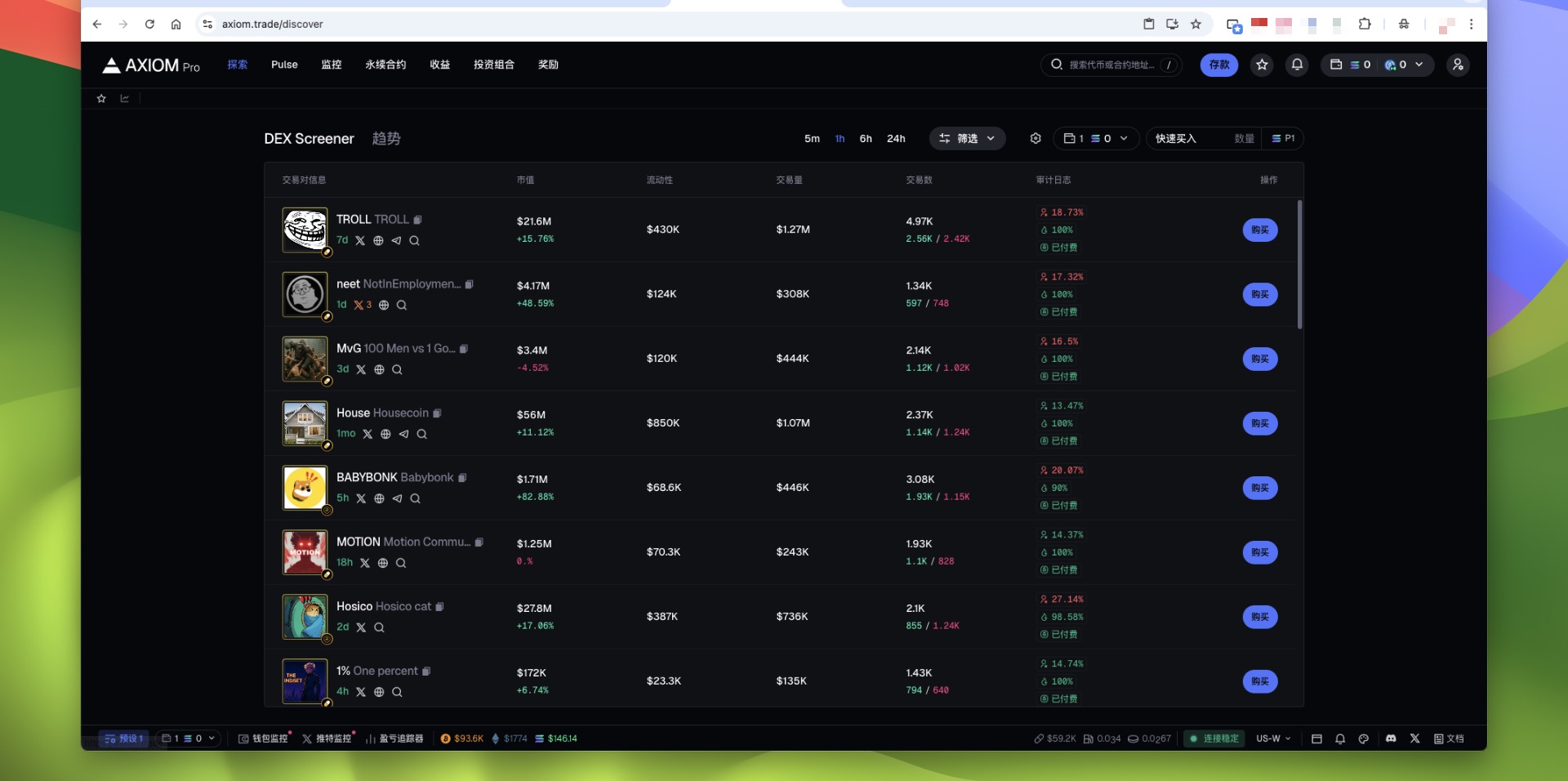Click the token list vertical scrollbar

[1299, 264]
